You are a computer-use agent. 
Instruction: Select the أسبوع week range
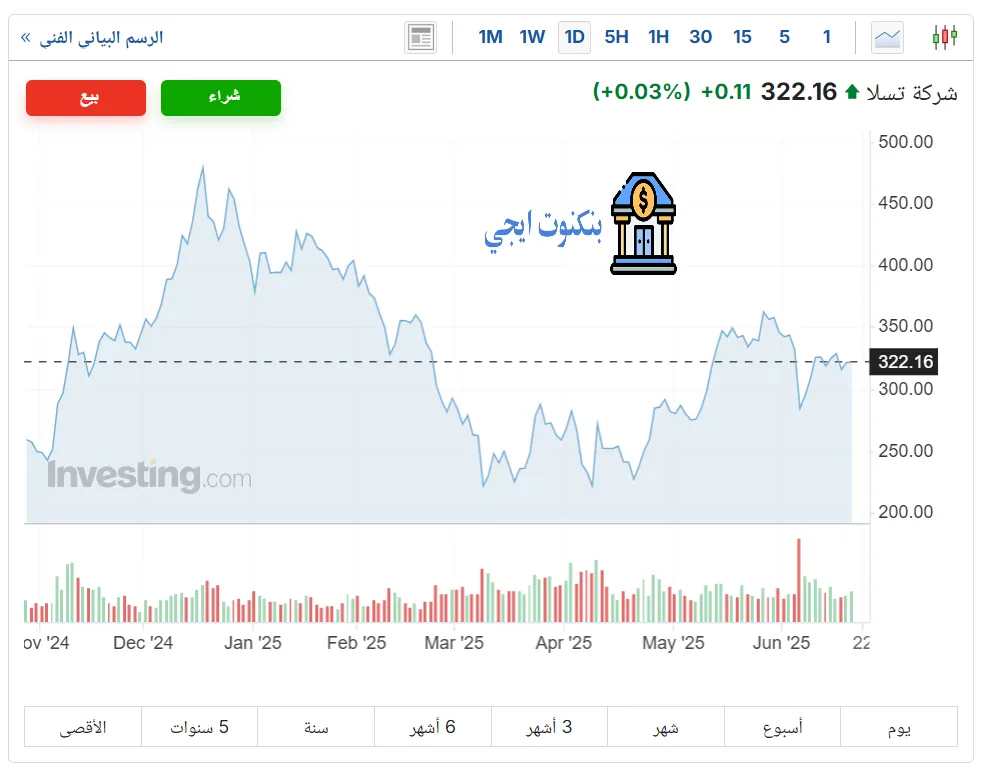[x=782, y=727]
